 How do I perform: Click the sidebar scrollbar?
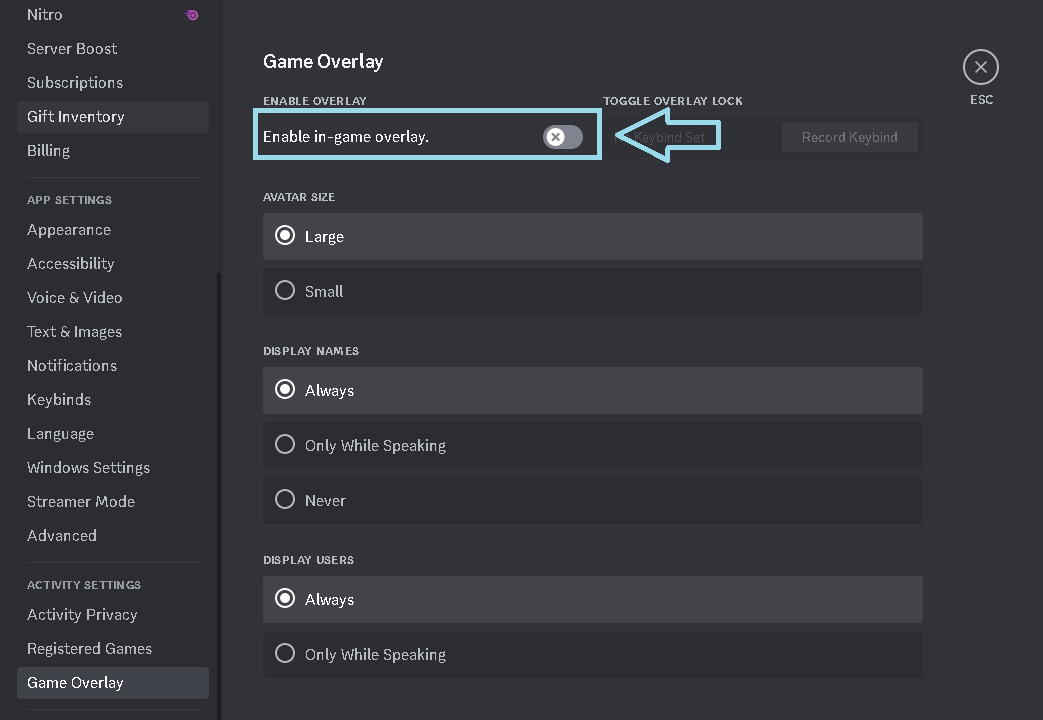(x=219, y=496)
